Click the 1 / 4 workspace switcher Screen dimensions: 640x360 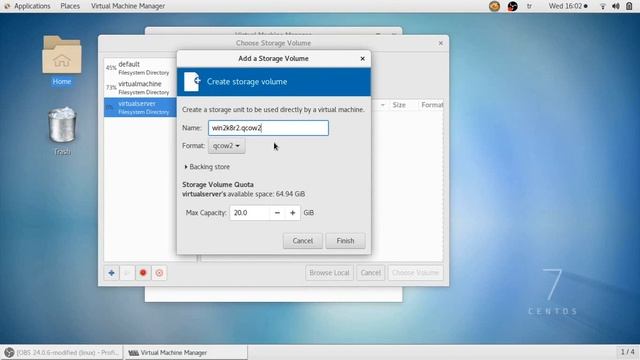pos(627,352)
